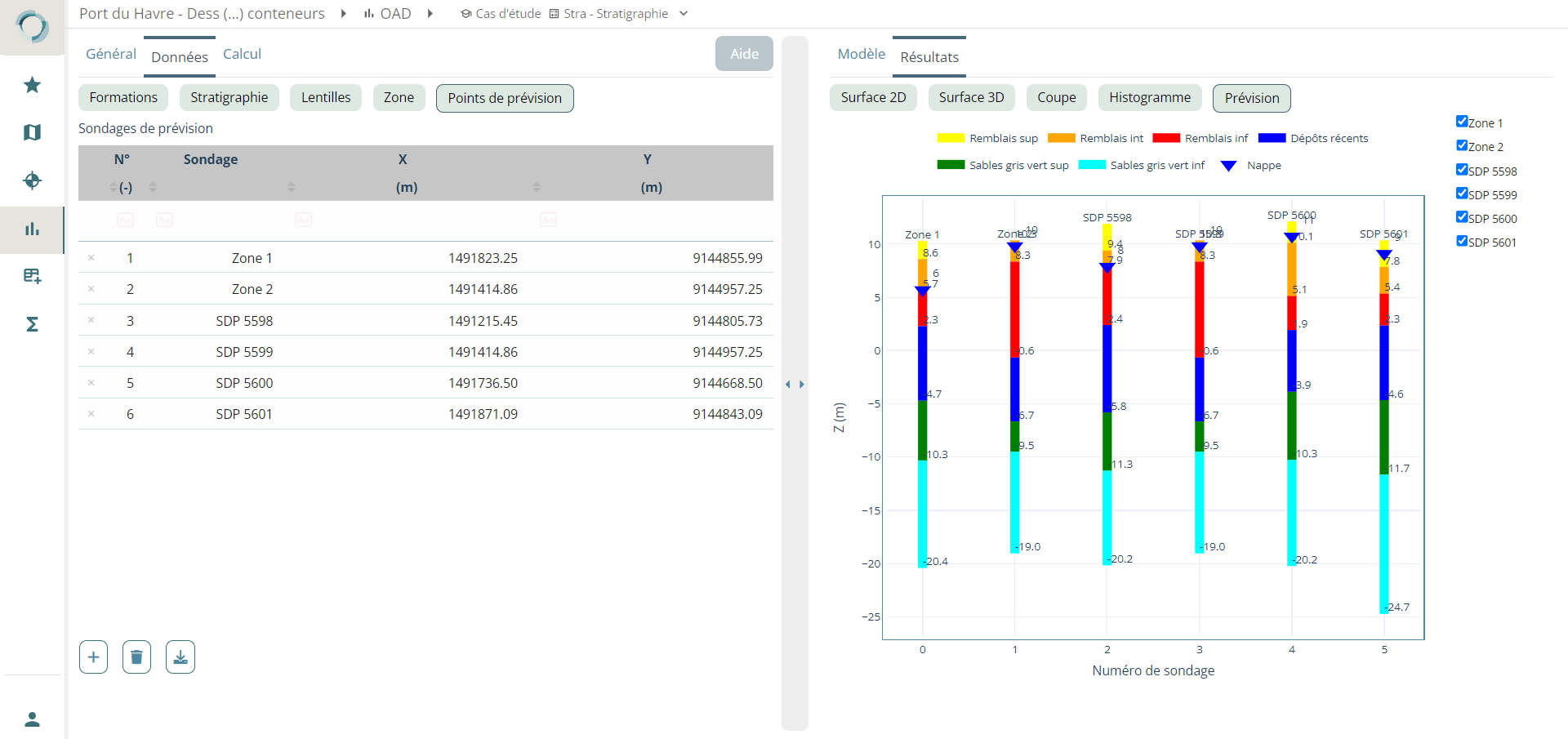Click the download import icon
Screen dimensions: 1568x739
pyautogui.click(x=180, y=657)
